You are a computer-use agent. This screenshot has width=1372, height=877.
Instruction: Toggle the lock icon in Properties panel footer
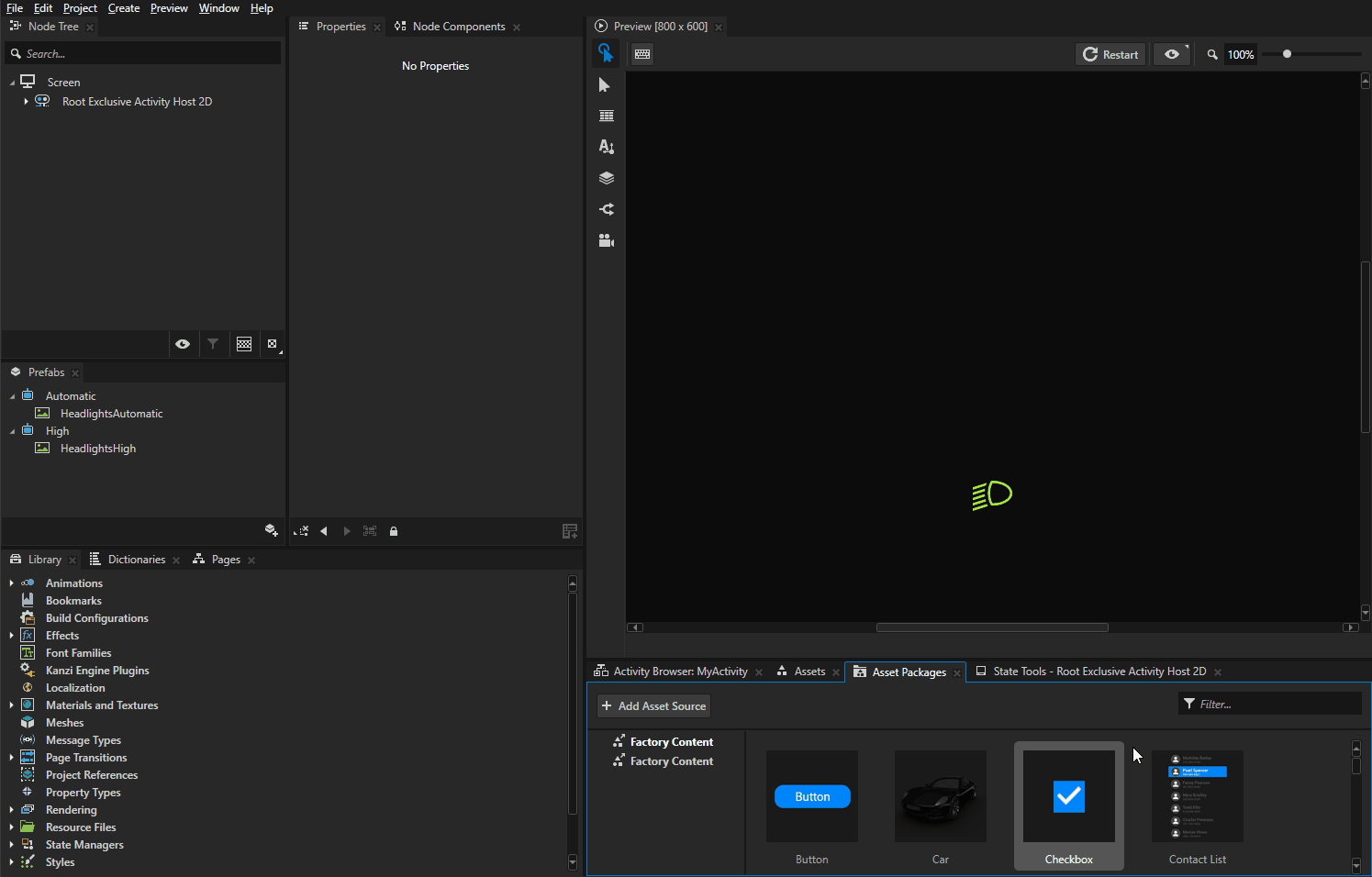pyautogui.click(x=393, y=530)
